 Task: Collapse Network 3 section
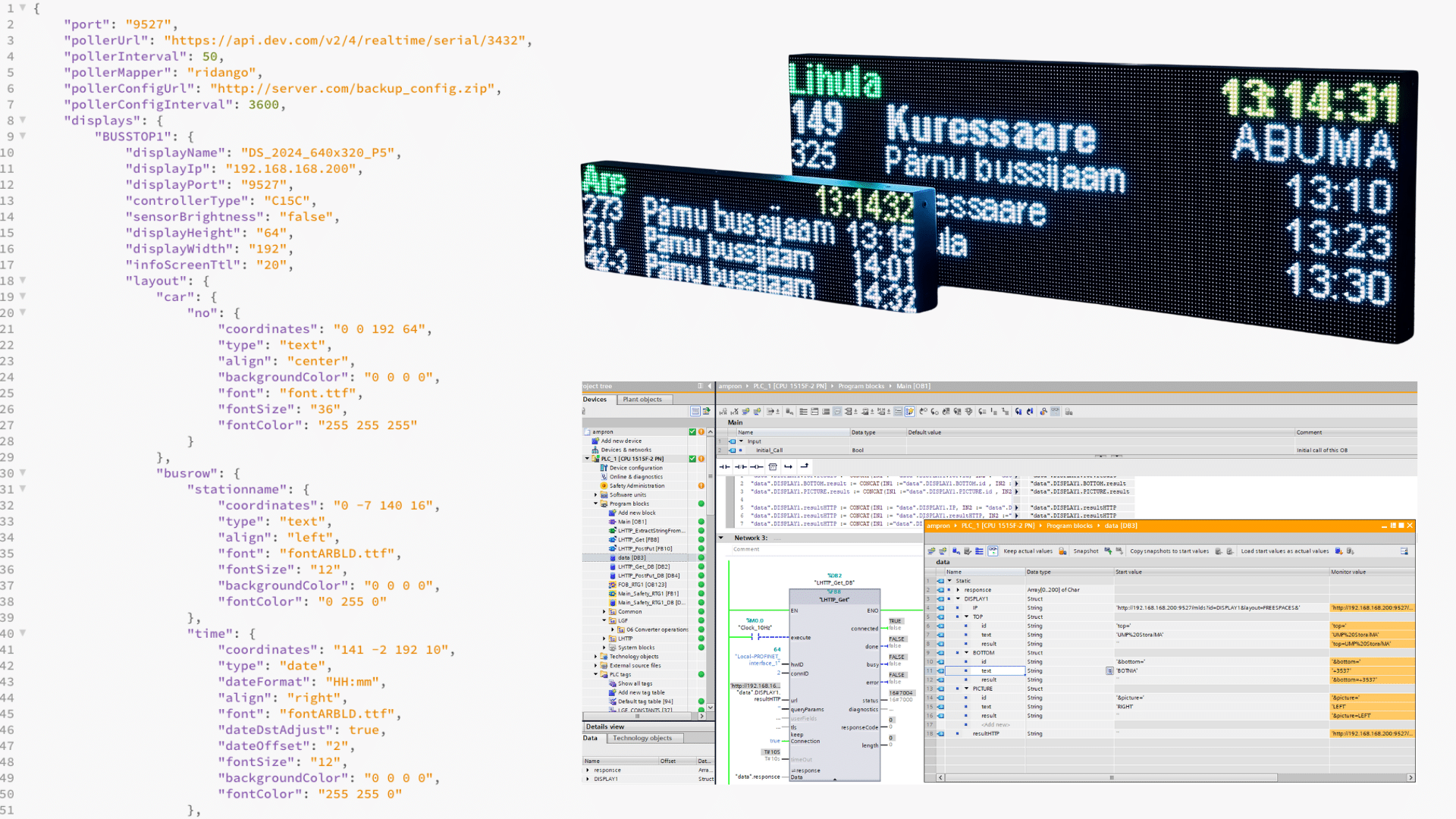pos(721,538)
